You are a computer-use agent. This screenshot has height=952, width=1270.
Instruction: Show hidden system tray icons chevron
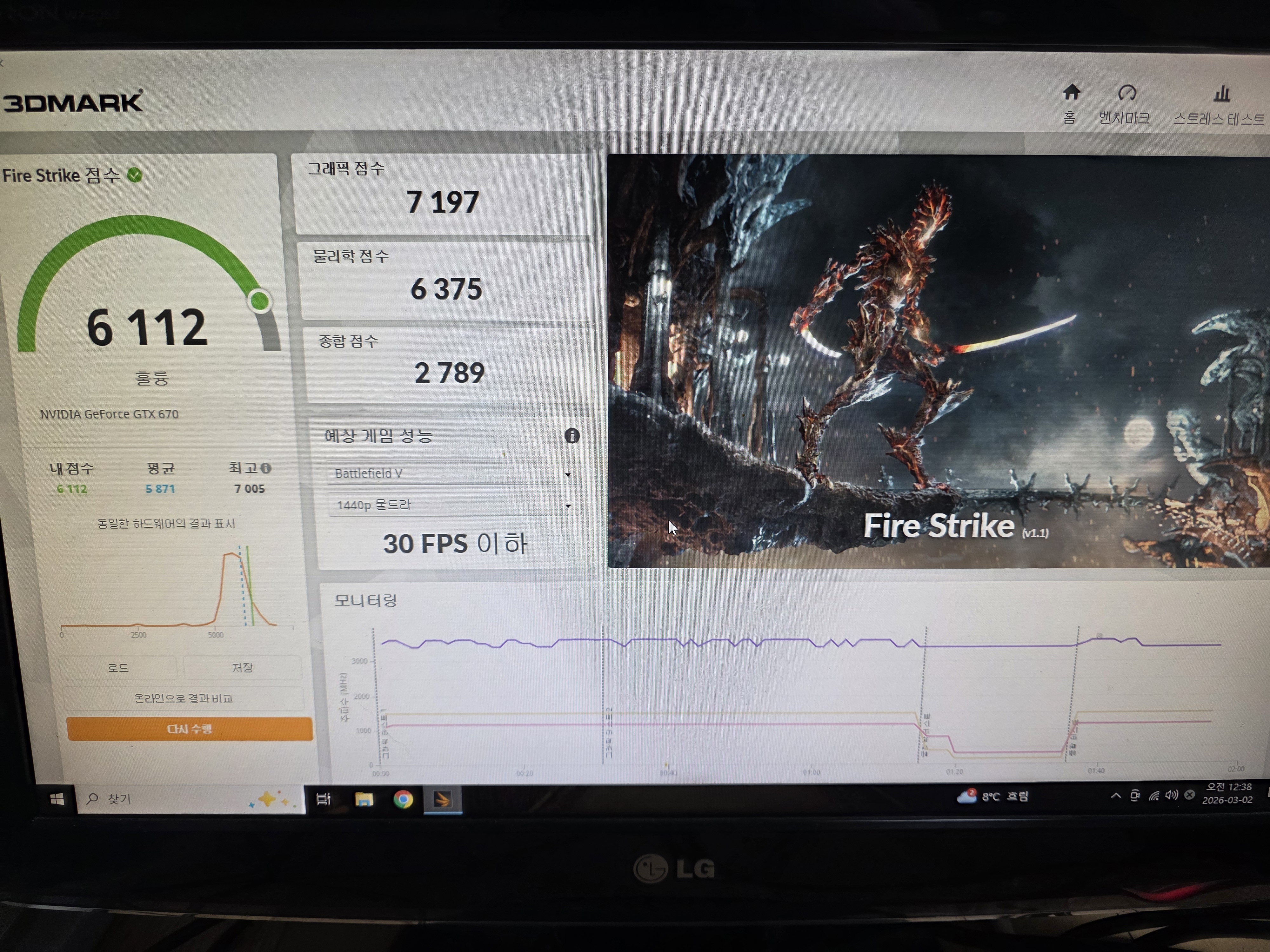pos(1116,795)
